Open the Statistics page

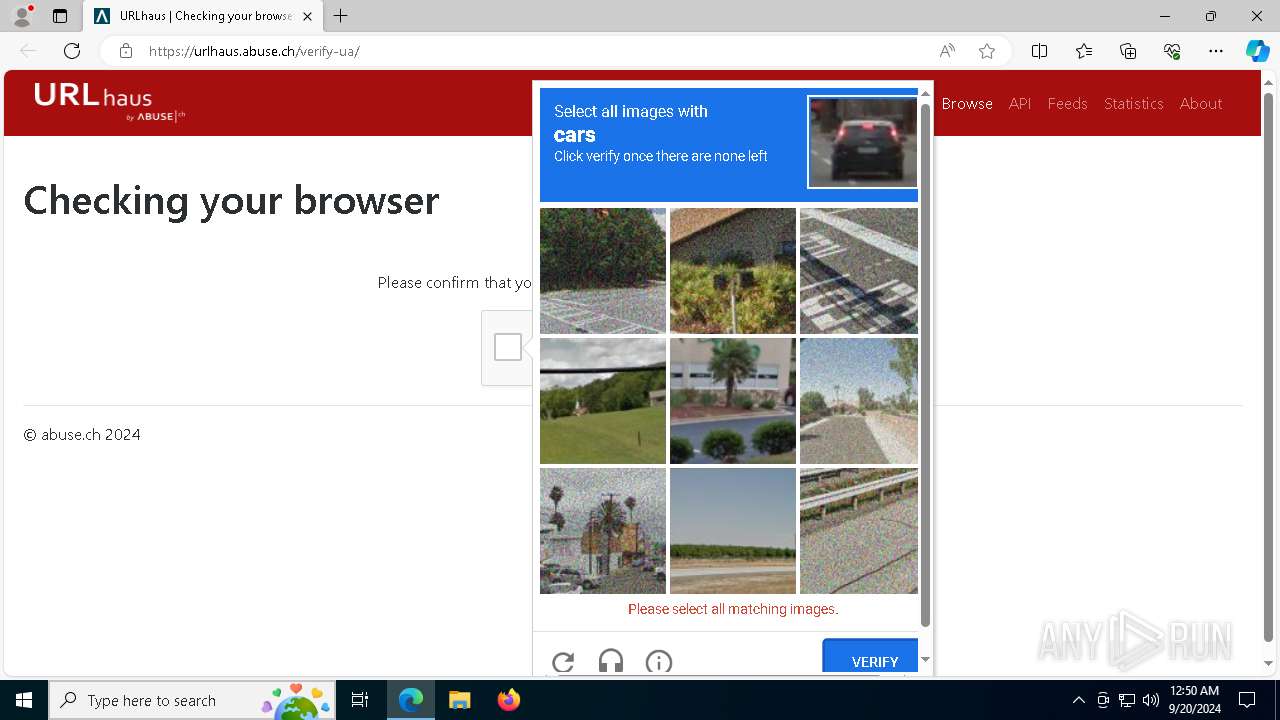point(1133,103)
